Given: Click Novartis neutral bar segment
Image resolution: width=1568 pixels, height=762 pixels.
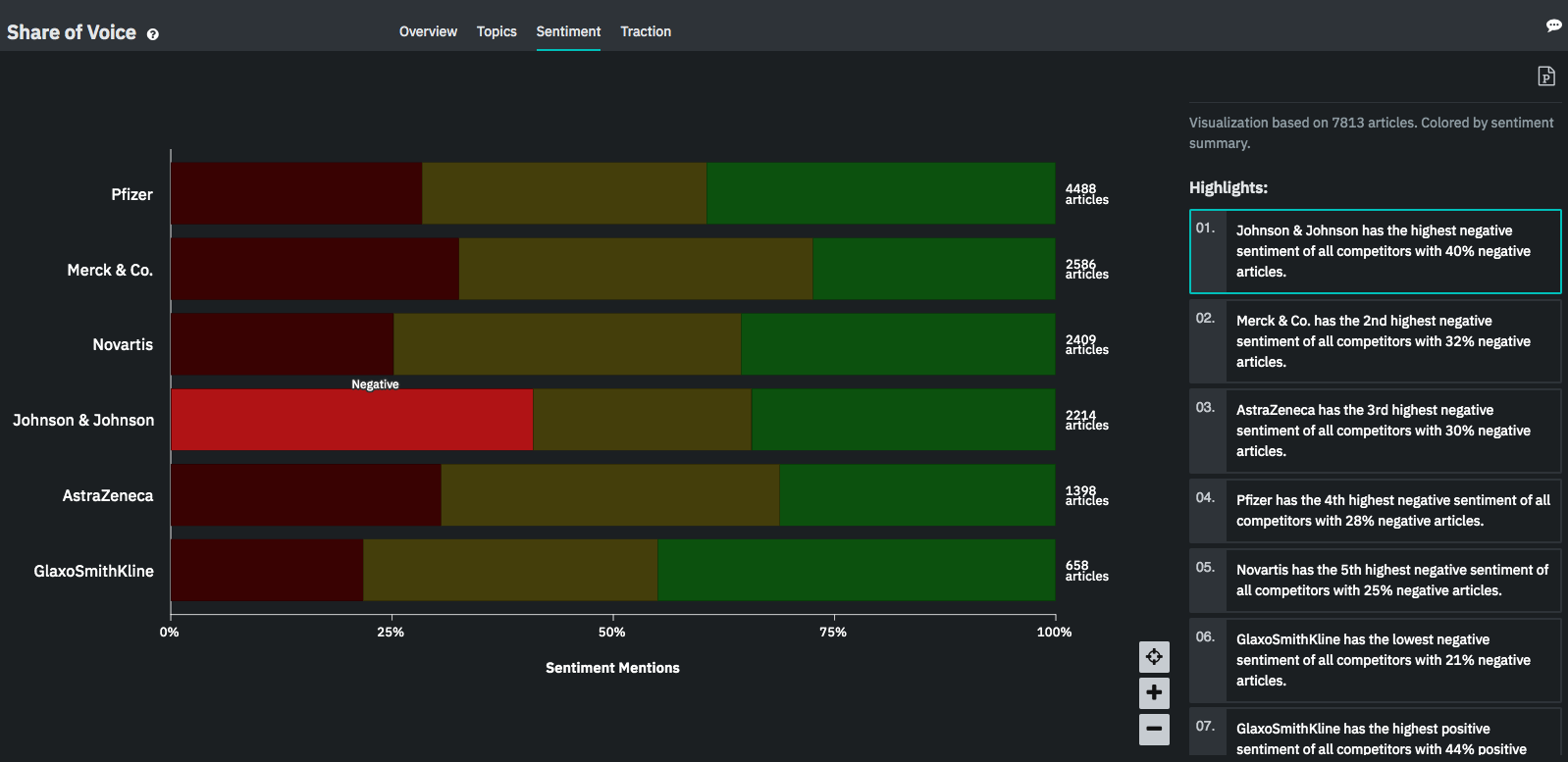Looking at the screenshot, I should [x=567, y=344].
